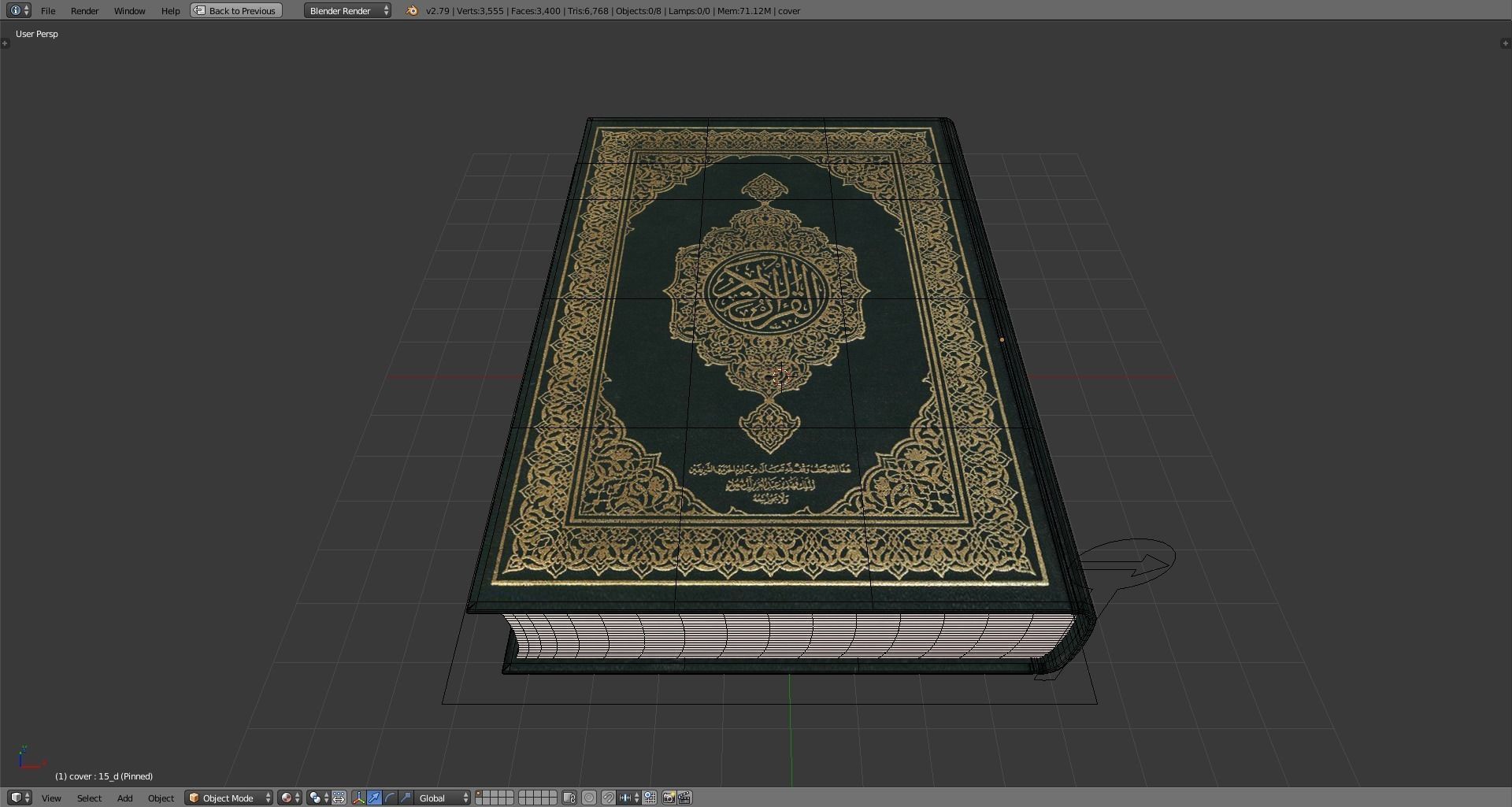Open the Object Mode dropdown
The image size is (1512, 807).
tap(228, 798)
